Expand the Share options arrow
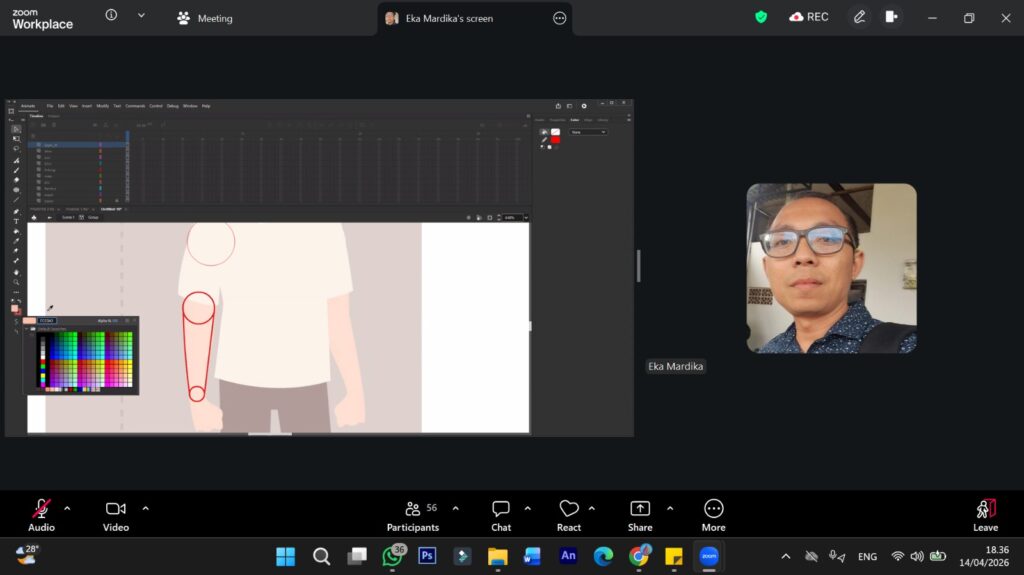The height and width of the screenshot is (575, 1024). click(x=669, y=508)
